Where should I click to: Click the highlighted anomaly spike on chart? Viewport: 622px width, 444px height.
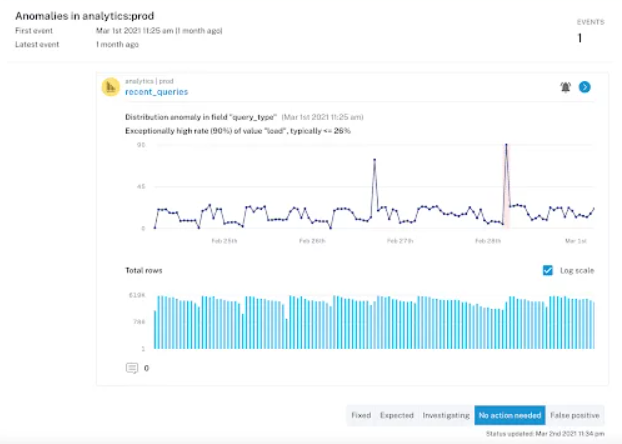click(506, 147)
